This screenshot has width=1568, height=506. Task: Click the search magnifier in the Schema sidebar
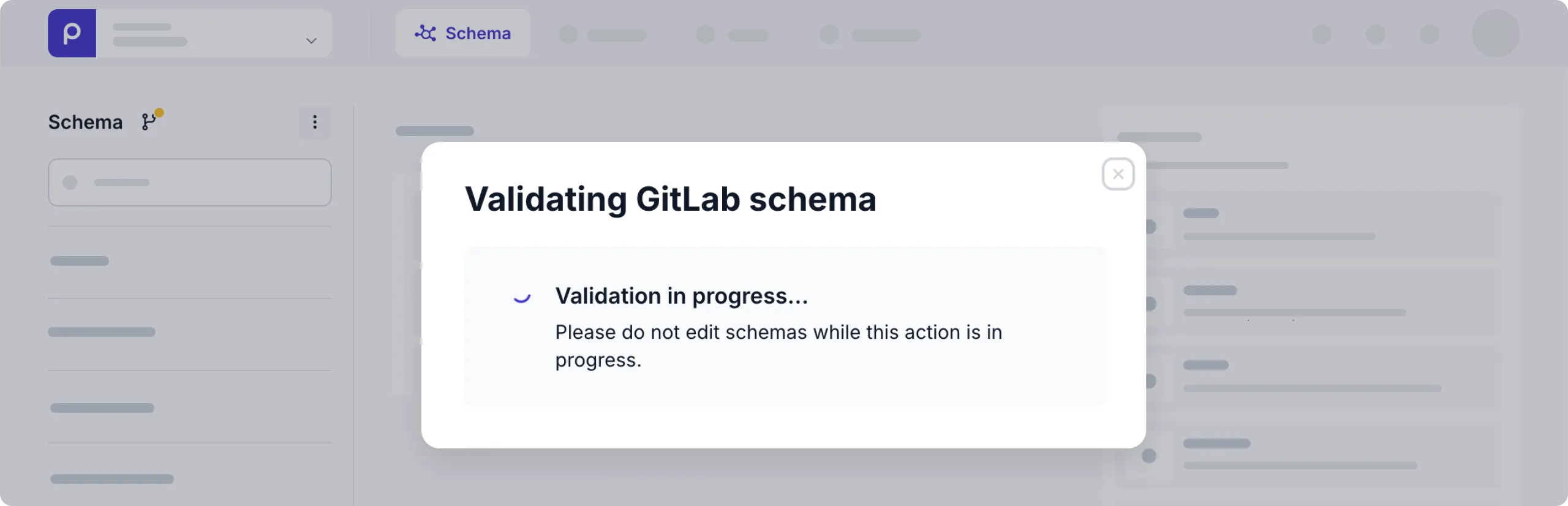coord(69,182)
